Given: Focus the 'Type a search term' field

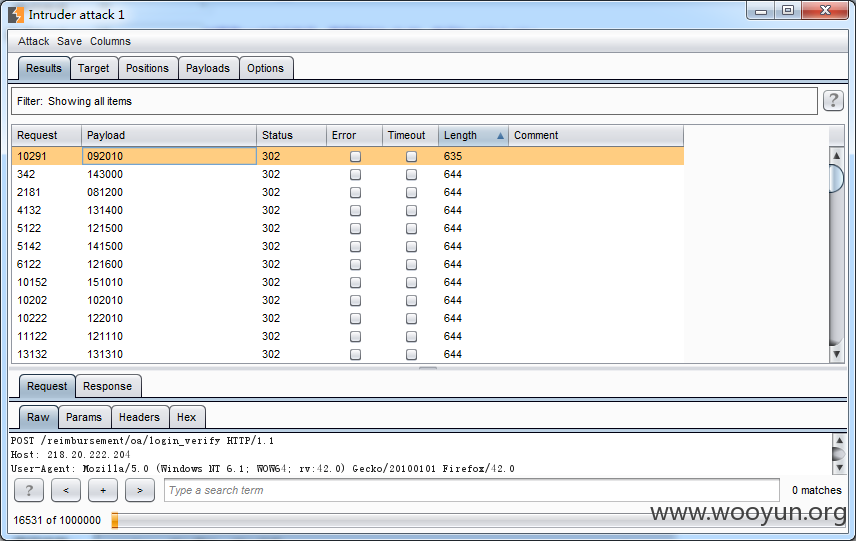Looking at the screenshot, I should click(x=472, y=490).
